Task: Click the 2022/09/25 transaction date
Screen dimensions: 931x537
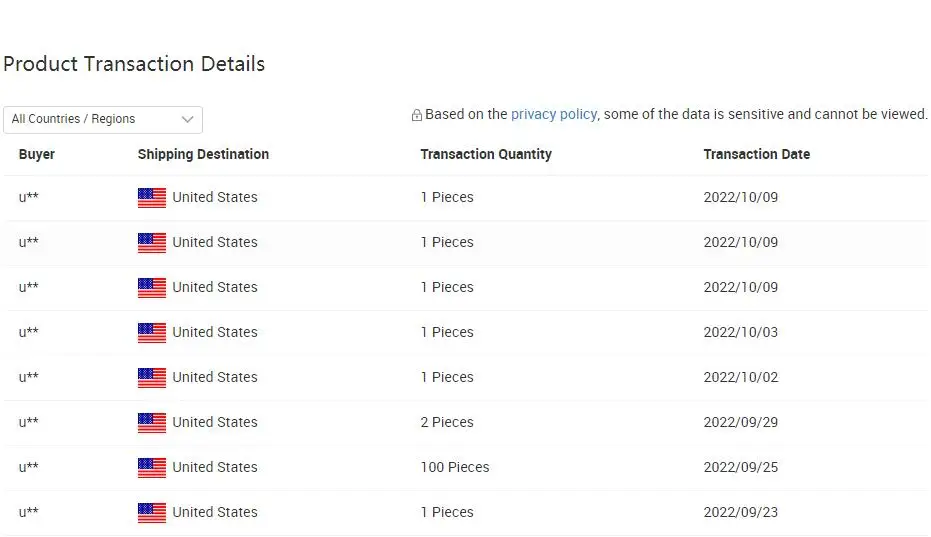Action: click(x=740, y=467)
